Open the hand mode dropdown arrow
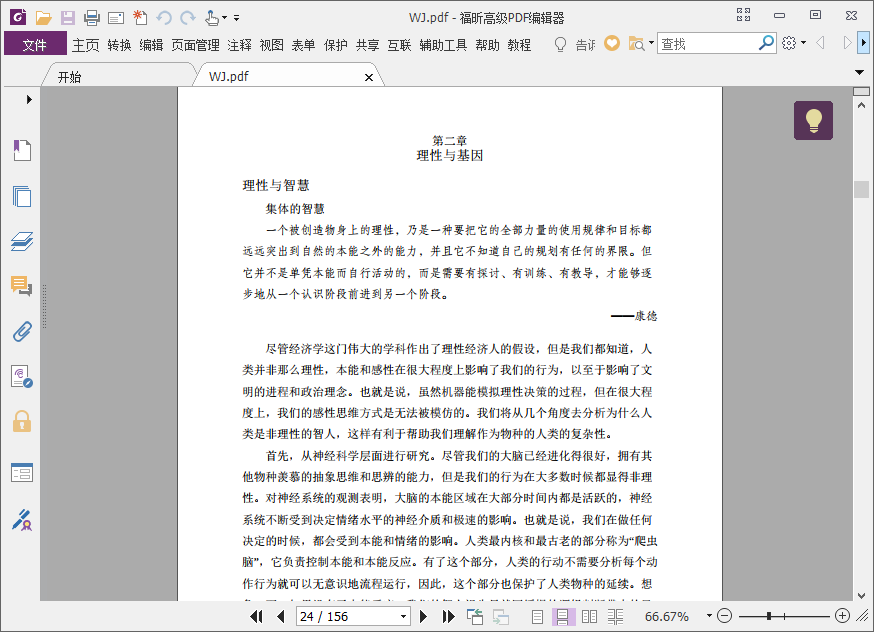 [x=225, y=18]
